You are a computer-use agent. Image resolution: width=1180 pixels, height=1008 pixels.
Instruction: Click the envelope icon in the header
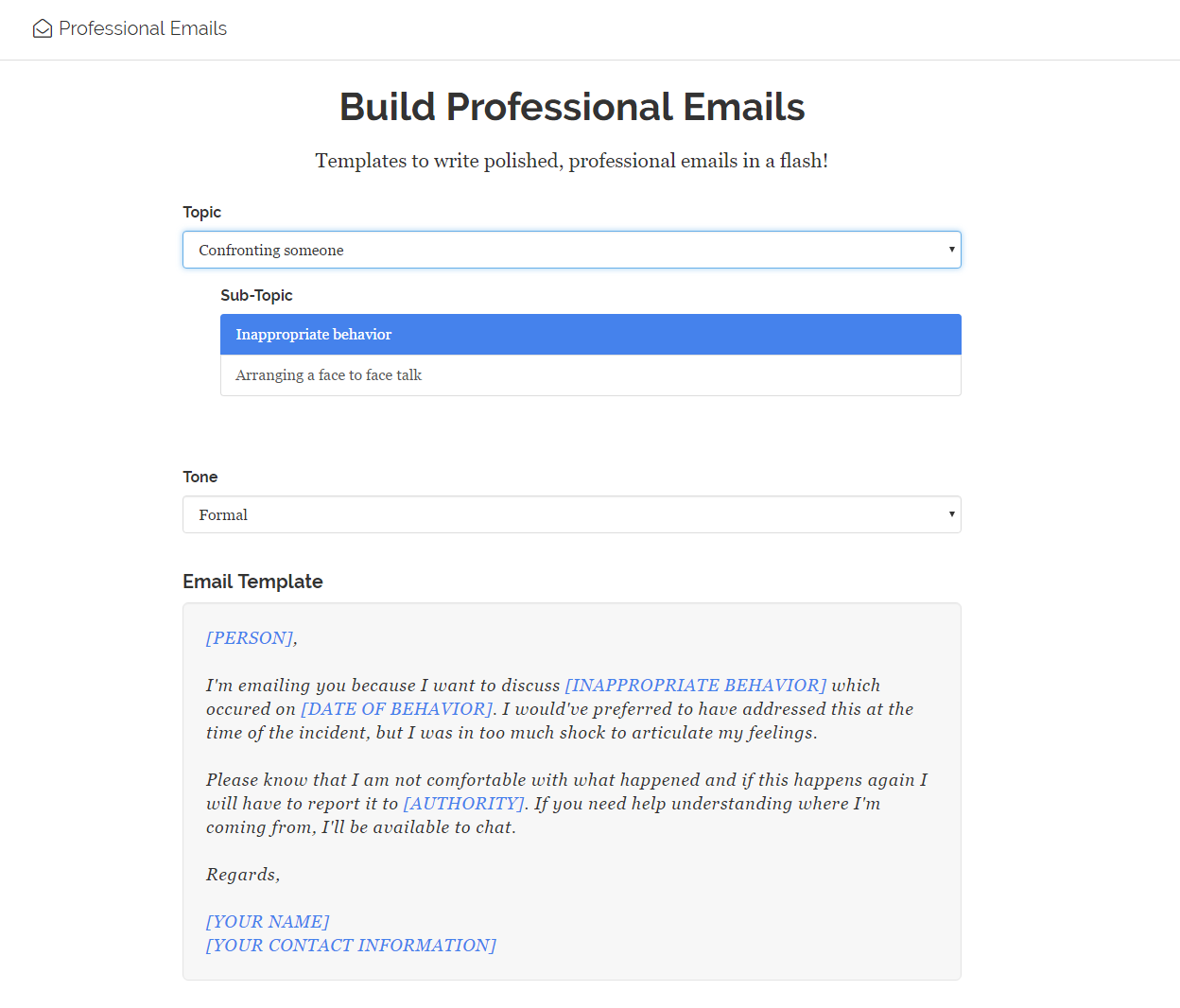coord(42,28)
